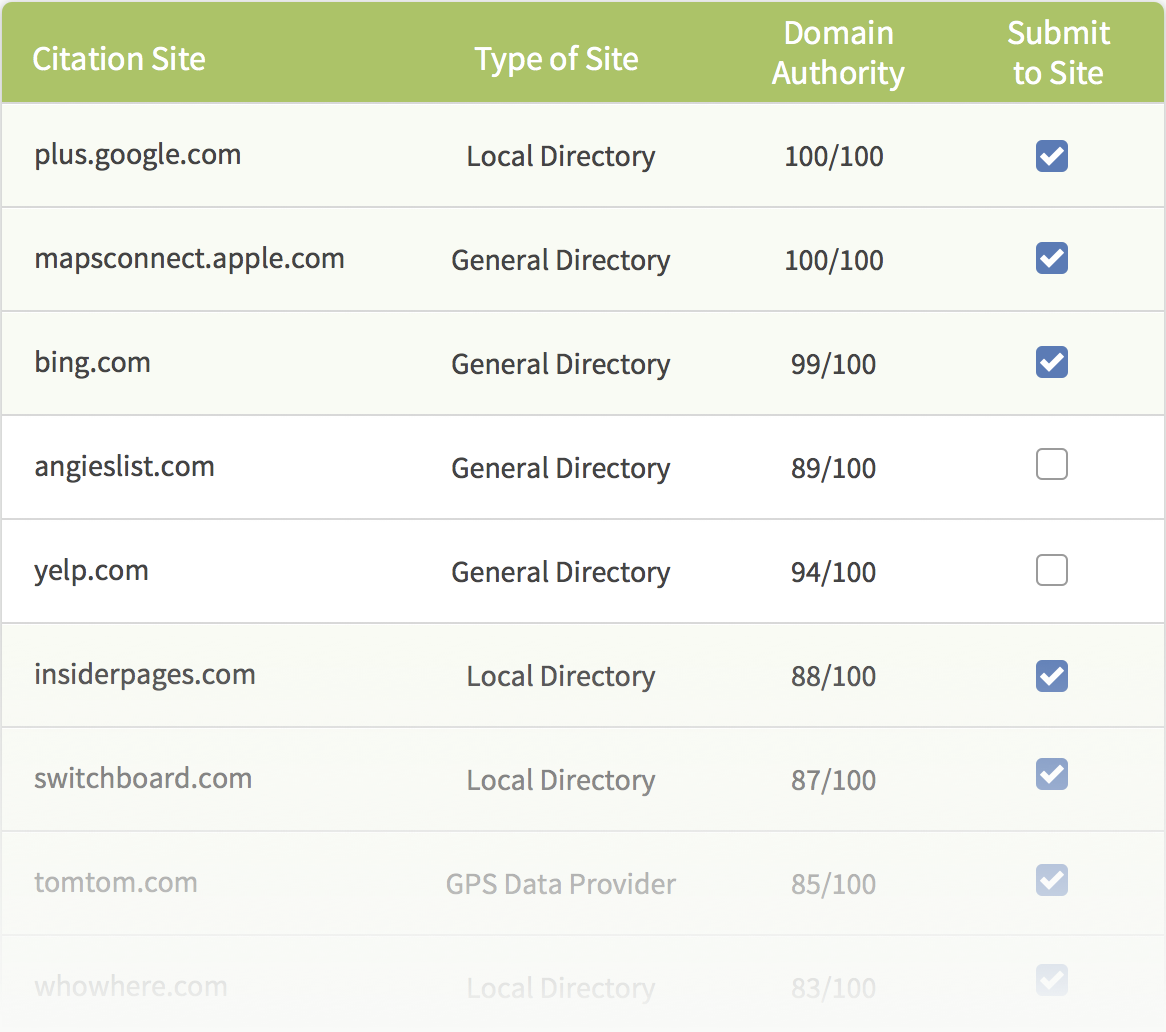
Task: Click the GPS Data Provider cell
Action: (561, 885)
